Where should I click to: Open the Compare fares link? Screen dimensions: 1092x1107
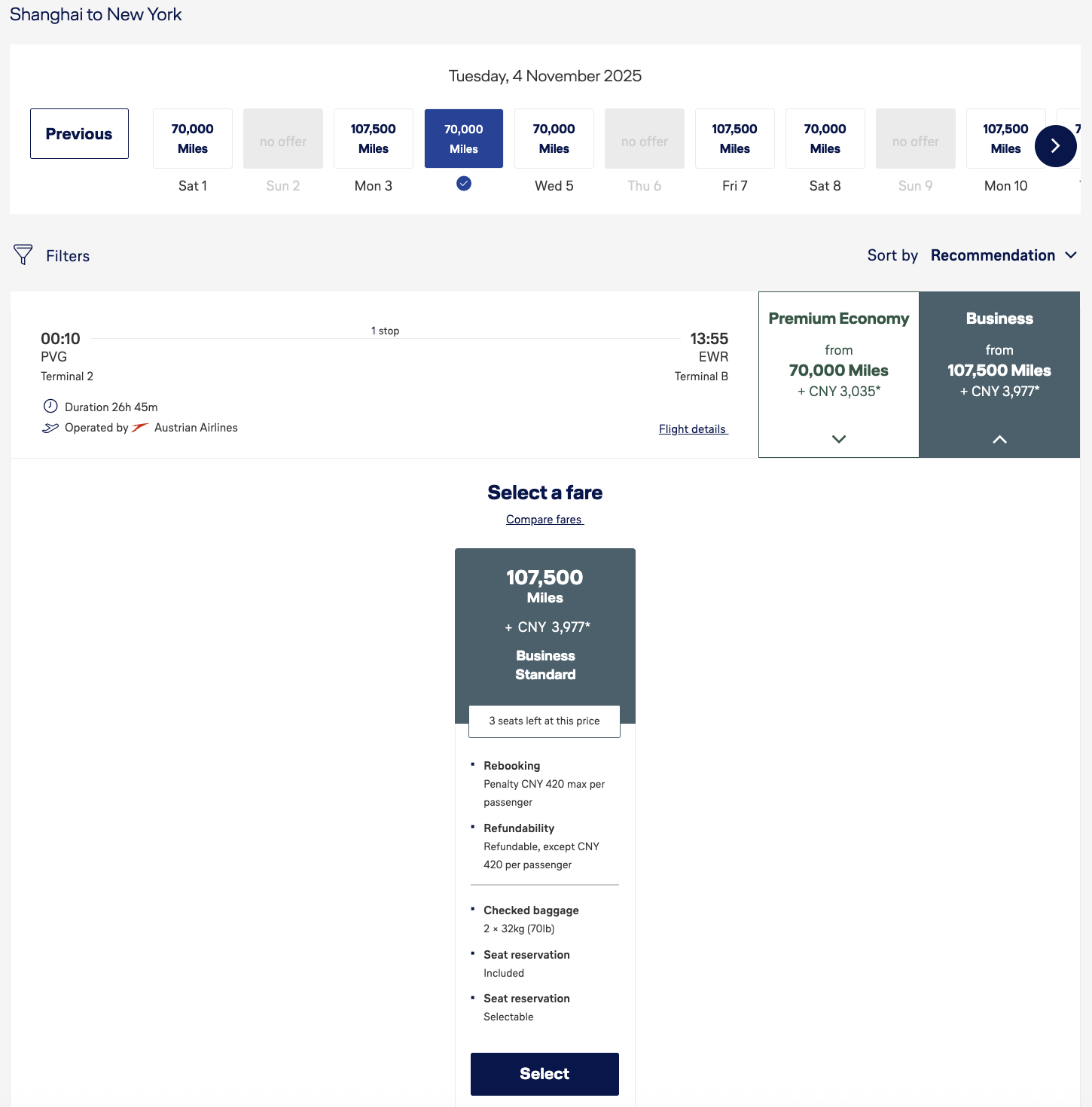click(544, 520)
